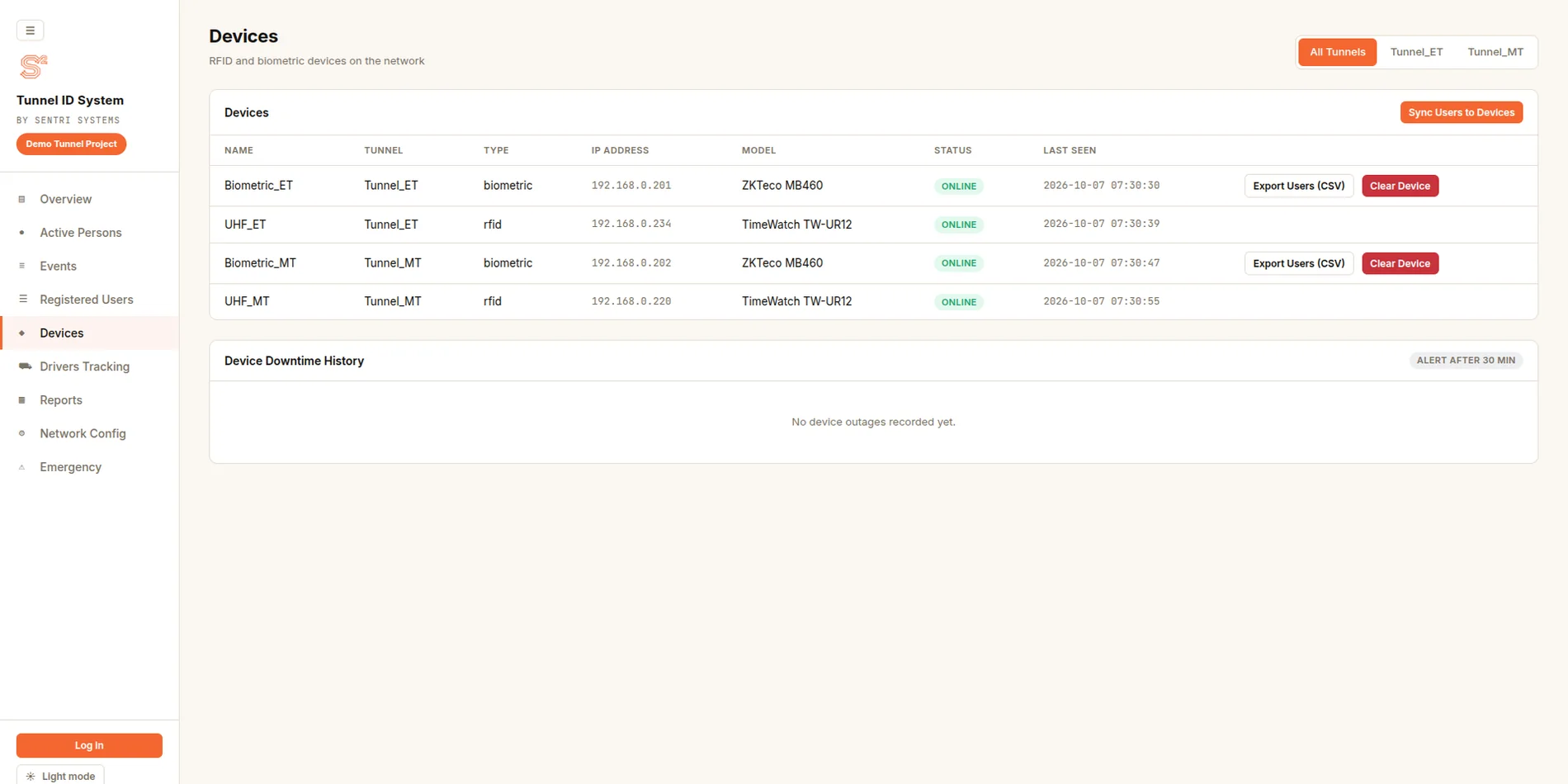Click IP address 192.168.0.201
This screenshot has width=1568, height=784.
(631, 186)
